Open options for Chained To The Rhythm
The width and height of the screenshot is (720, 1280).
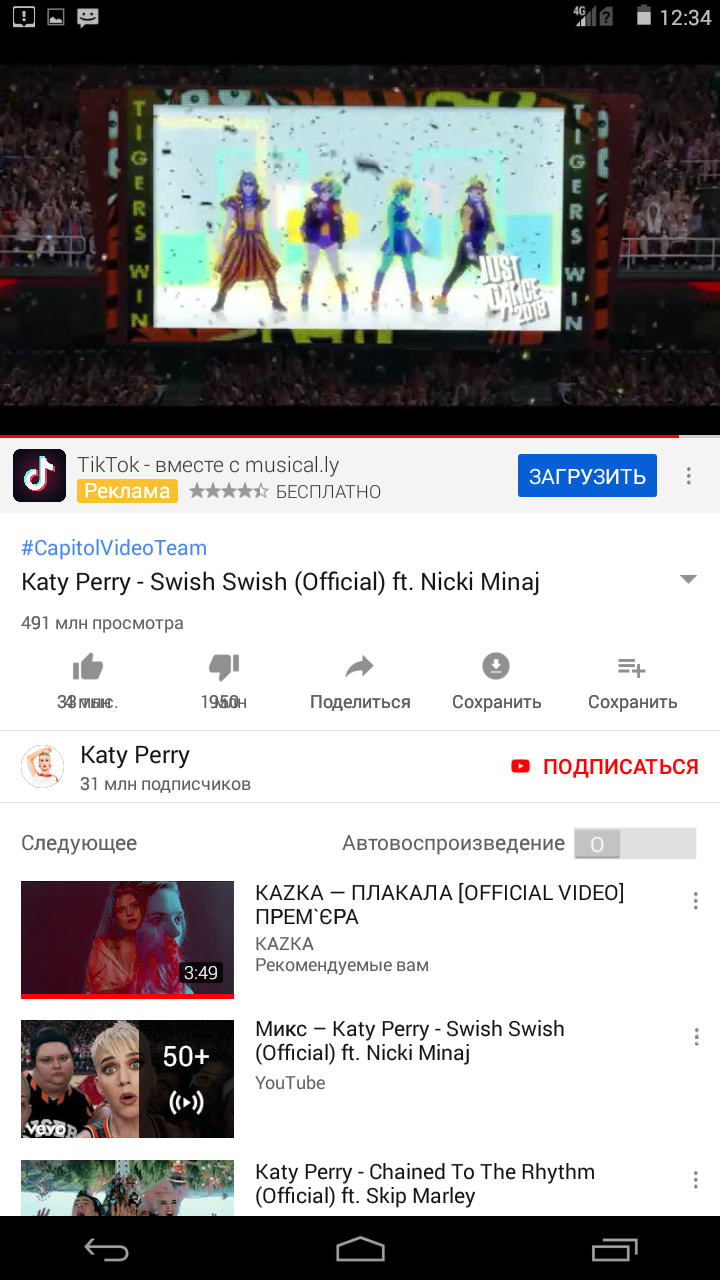(x=696, y=1180)
